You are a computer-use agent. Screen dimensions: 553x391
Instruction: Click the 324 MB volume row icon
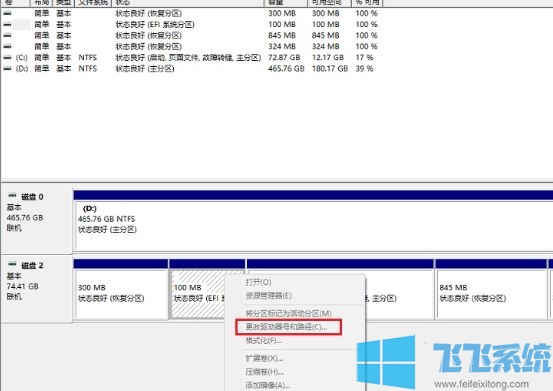point(7,46)
